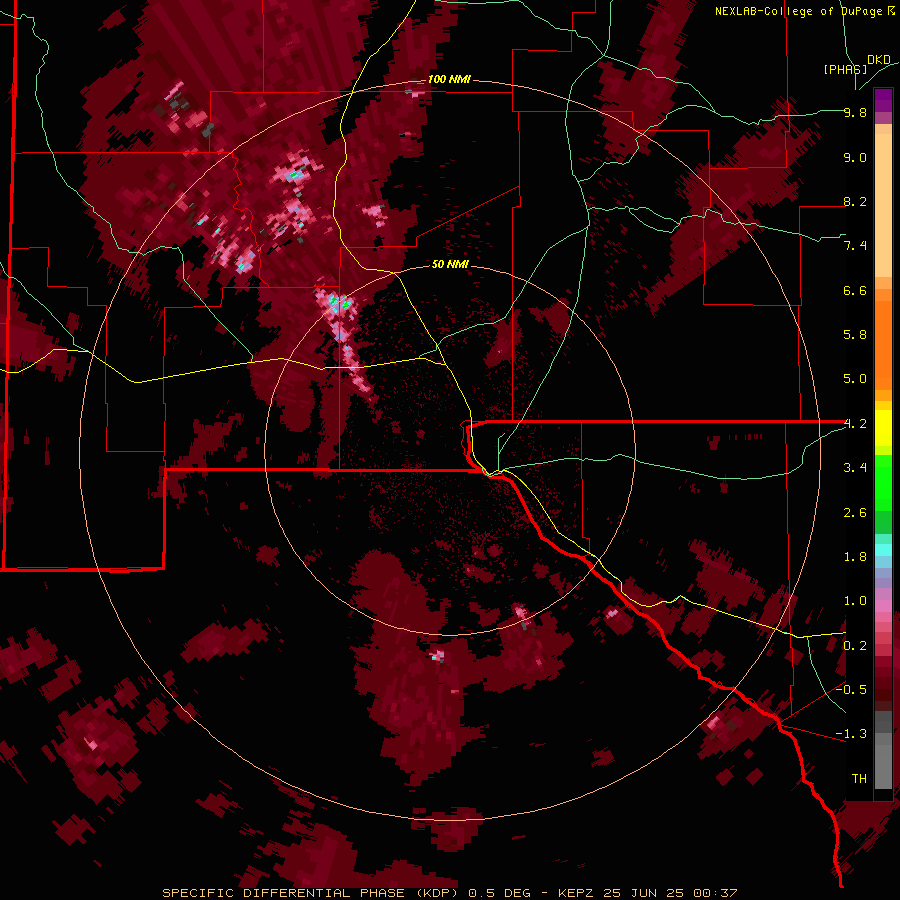
Task: Pick the bright green segment of the color bar
Action: point(883,482)
